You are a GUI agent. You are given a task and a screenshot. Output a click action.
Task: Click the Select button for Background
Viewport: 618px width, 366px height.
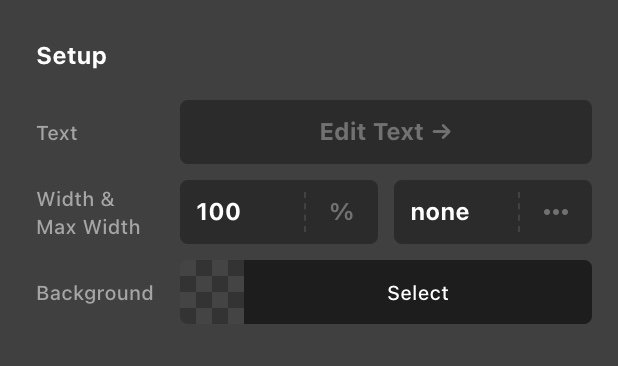[418, 292]
